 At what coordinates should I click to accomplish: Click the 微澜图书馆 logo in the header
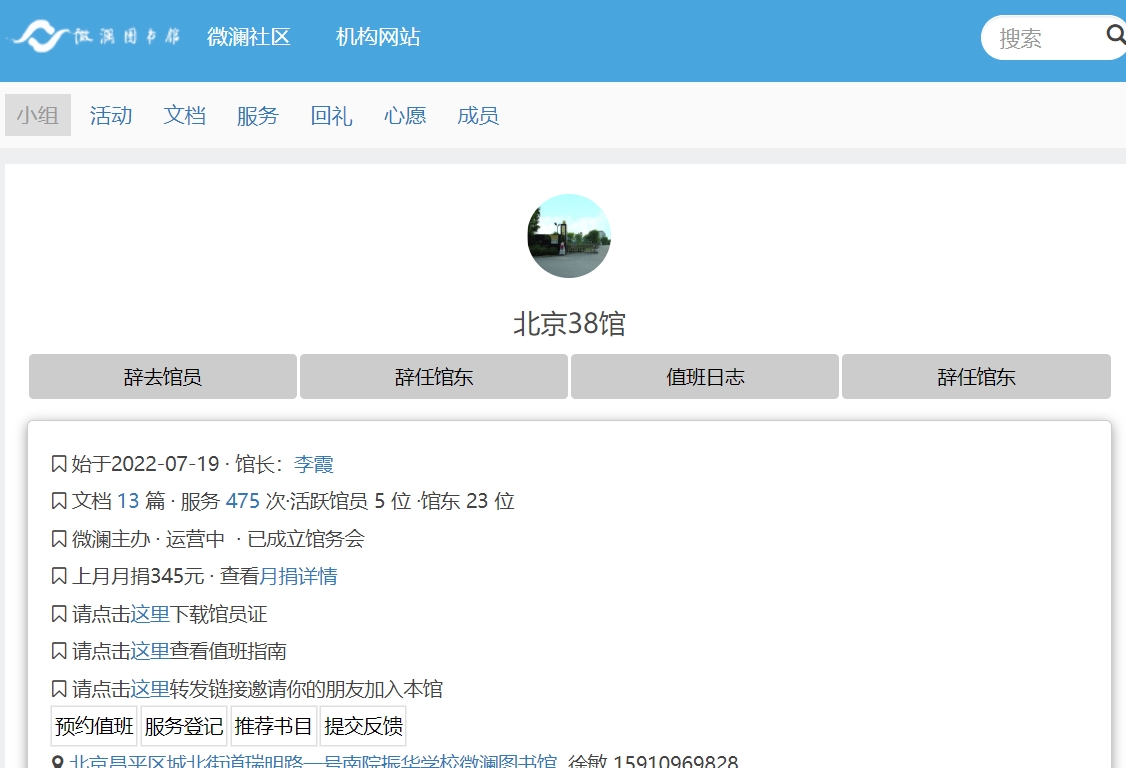pyautogui.click(x=96, y=37)
